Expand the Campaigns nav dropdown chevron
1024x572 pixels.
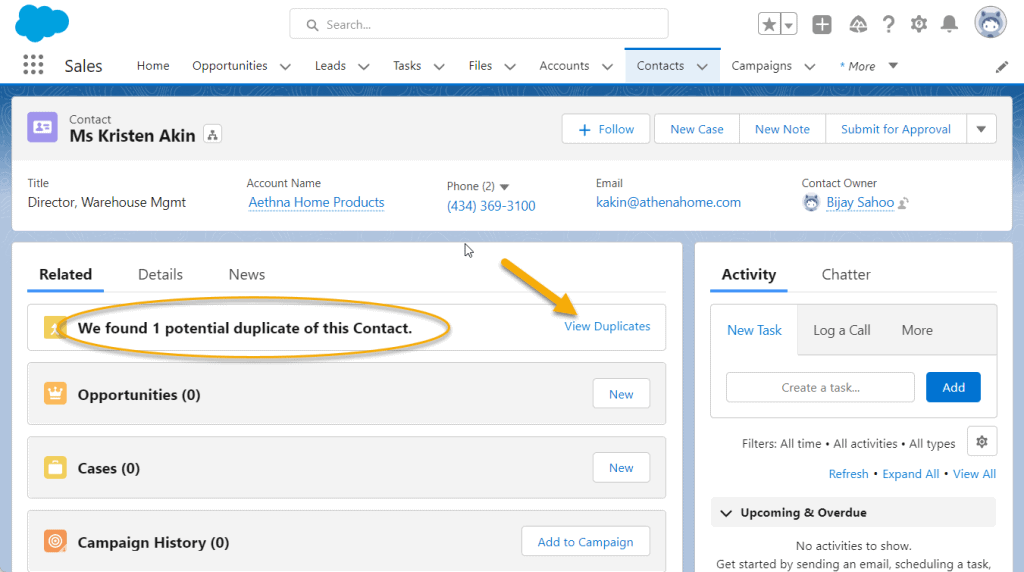pyautogui.click(x=810, y=67)
